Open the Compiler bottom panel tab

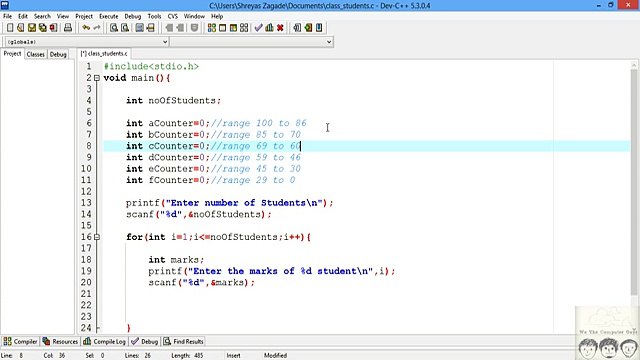coord(20,341)
